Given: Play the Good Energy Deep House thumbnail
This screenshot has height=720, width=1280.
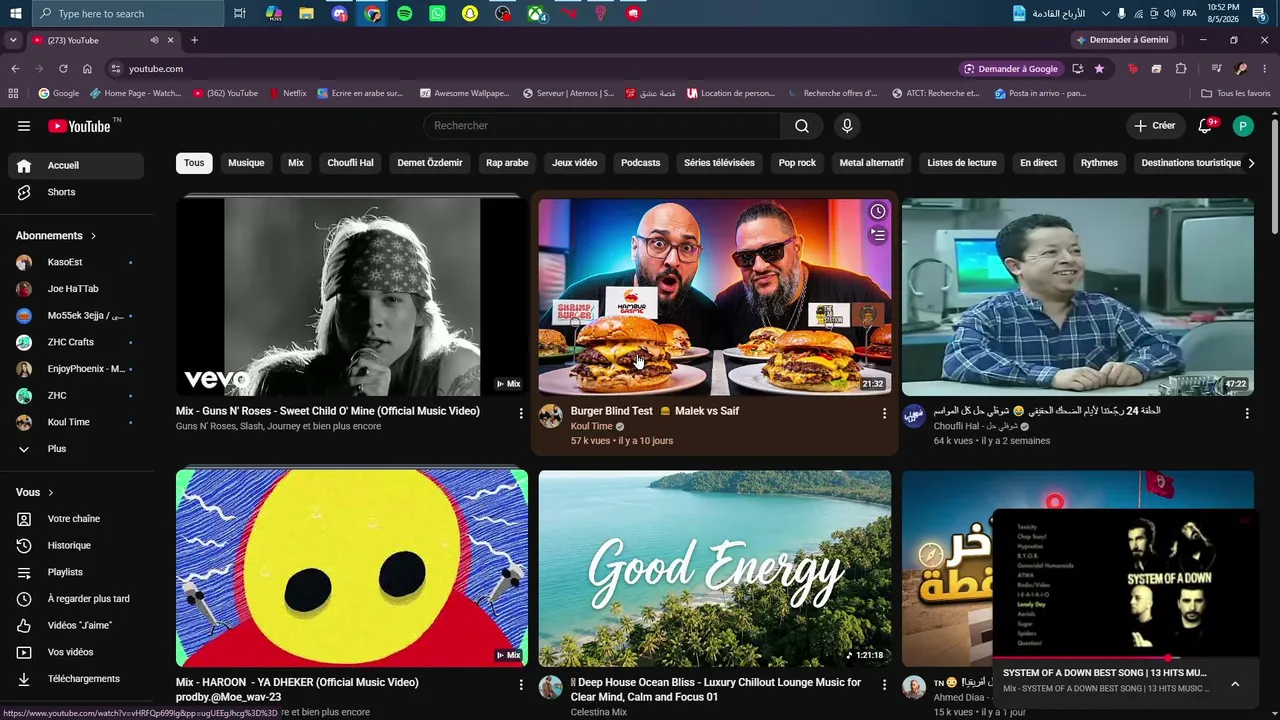Looking at the screenshot, I should (715, 568).
